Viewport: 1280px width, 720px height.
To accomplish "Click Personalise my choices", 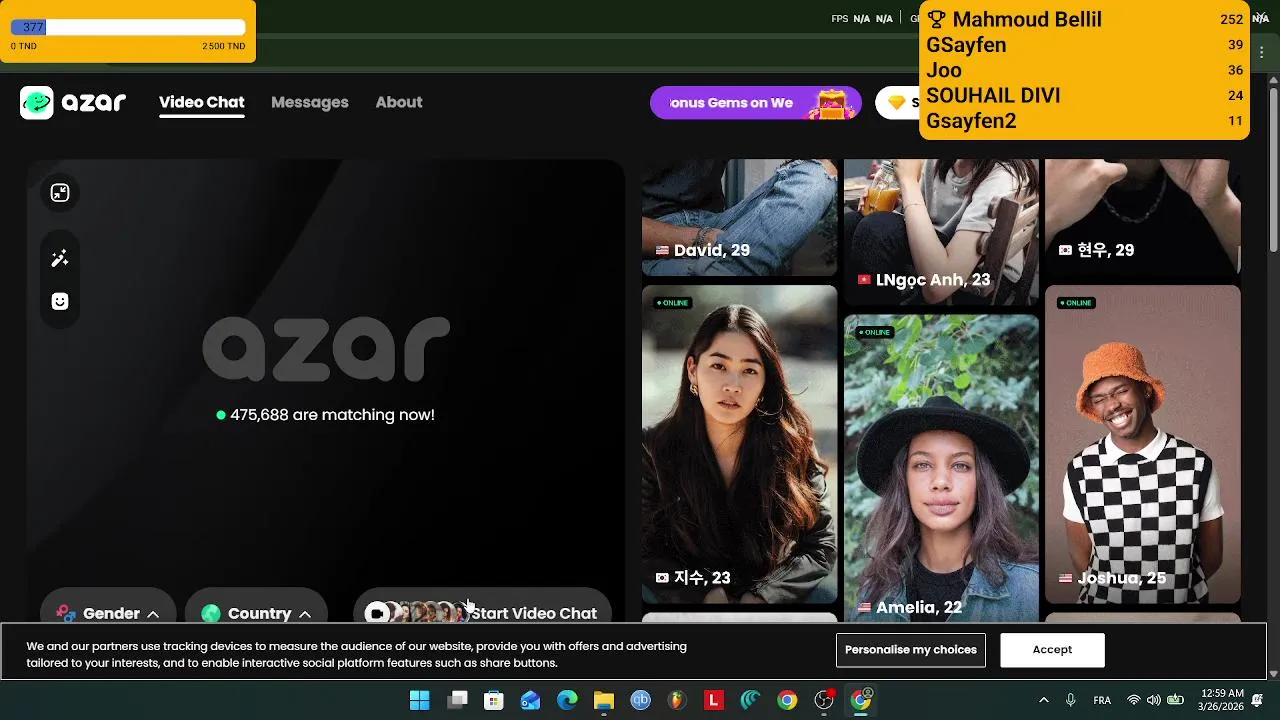I will coord(911,650).
